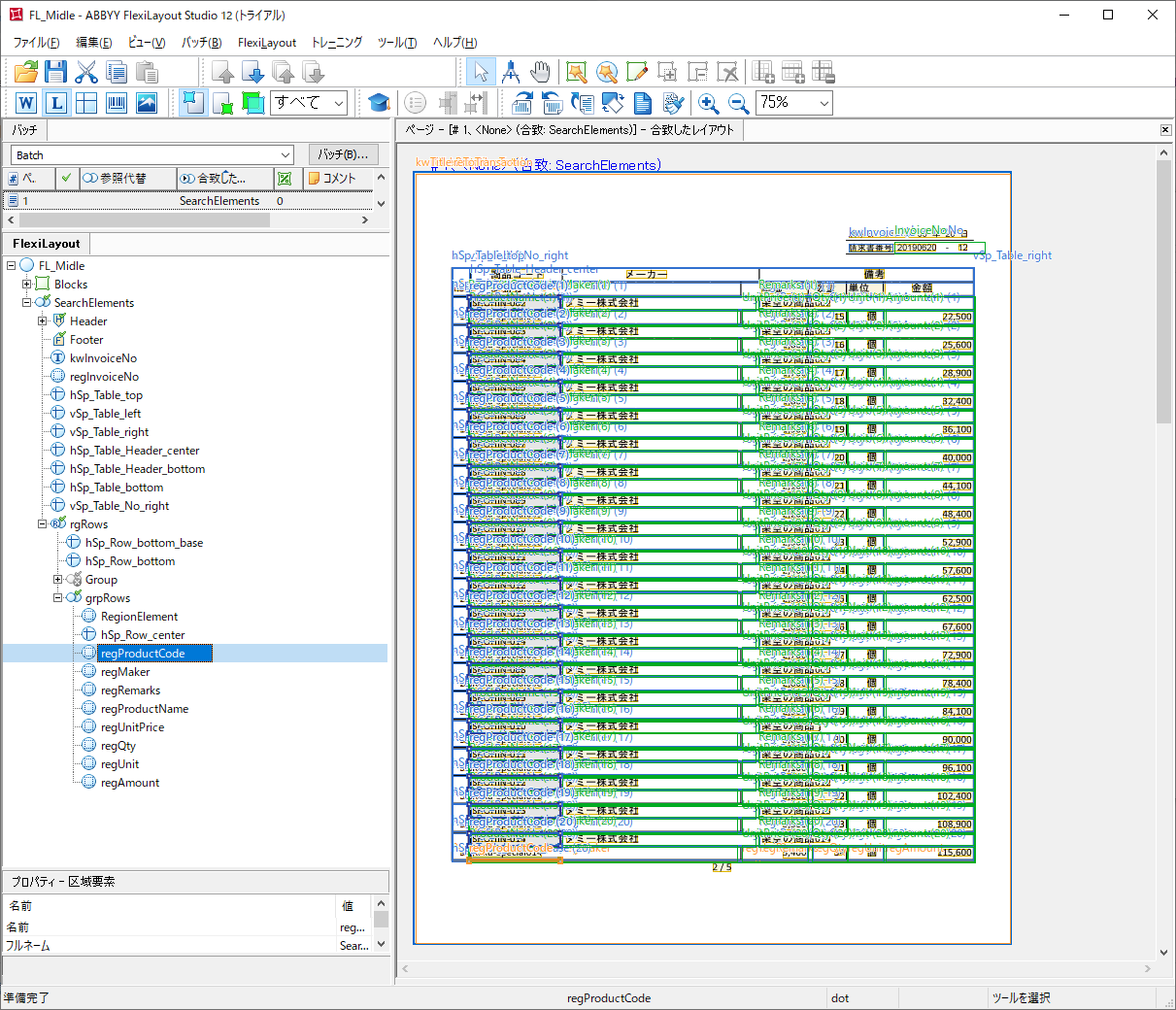
Task: Open the バッチ(B) menu
Action: coord(202,43)
